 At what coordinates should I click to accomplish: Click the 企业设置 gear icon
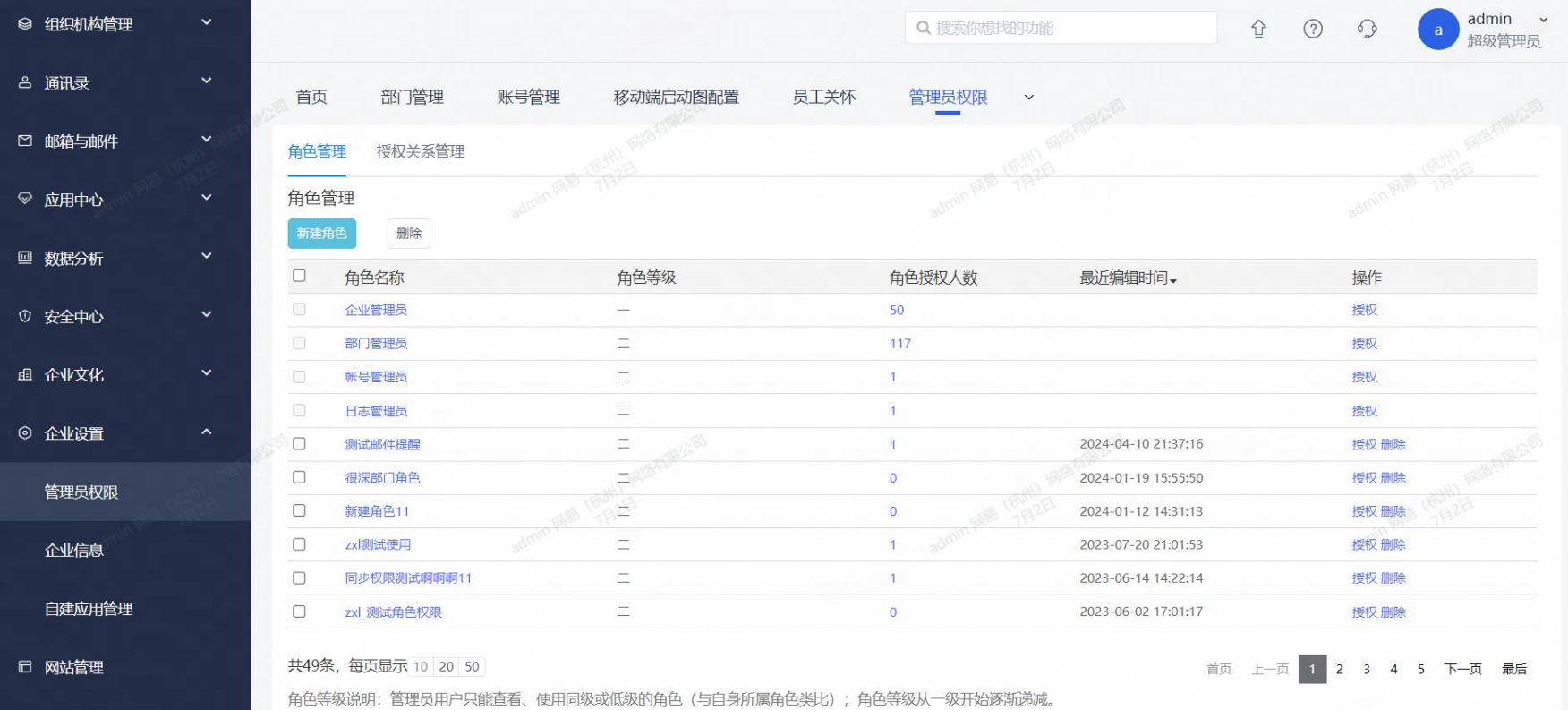click(25, 433)
